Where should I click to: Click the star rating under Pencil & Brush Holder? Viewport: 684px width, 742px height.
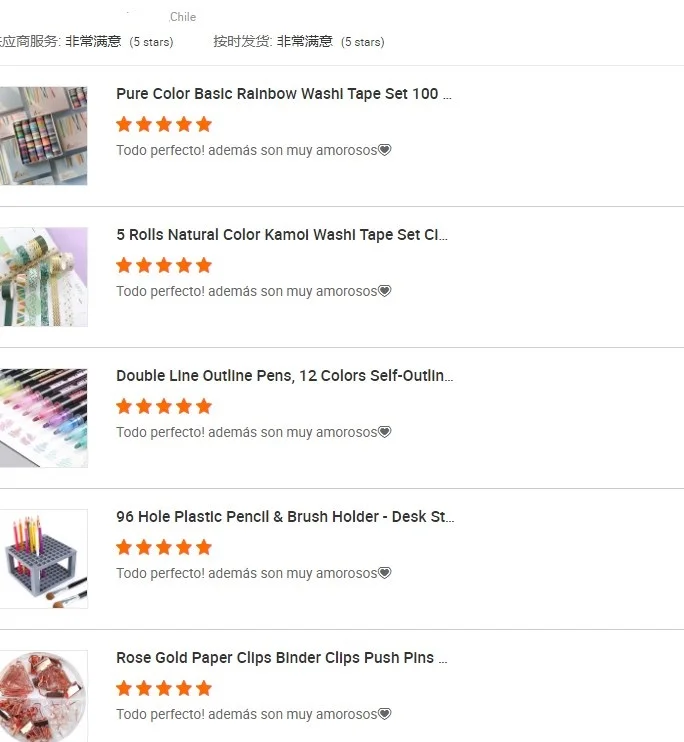coord(164,548)
